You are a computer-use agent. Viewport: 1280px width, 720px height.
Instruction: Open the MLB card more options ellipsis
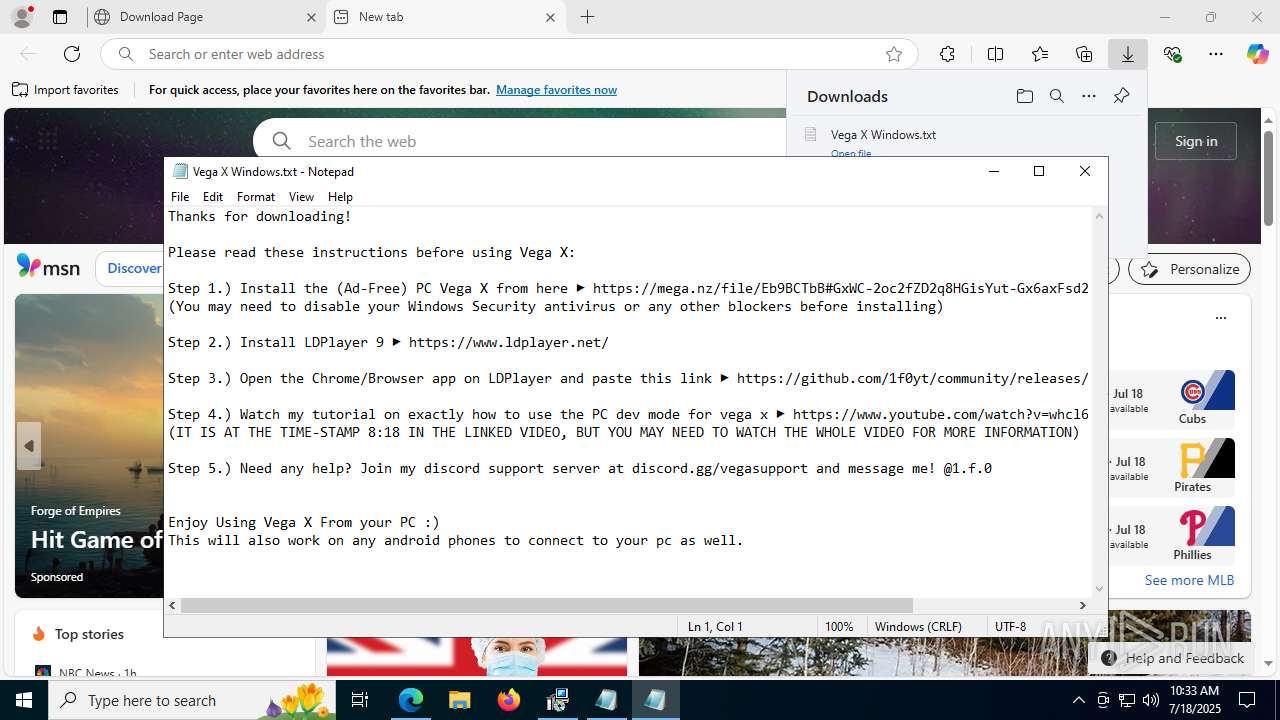[x=1220, y=318]
